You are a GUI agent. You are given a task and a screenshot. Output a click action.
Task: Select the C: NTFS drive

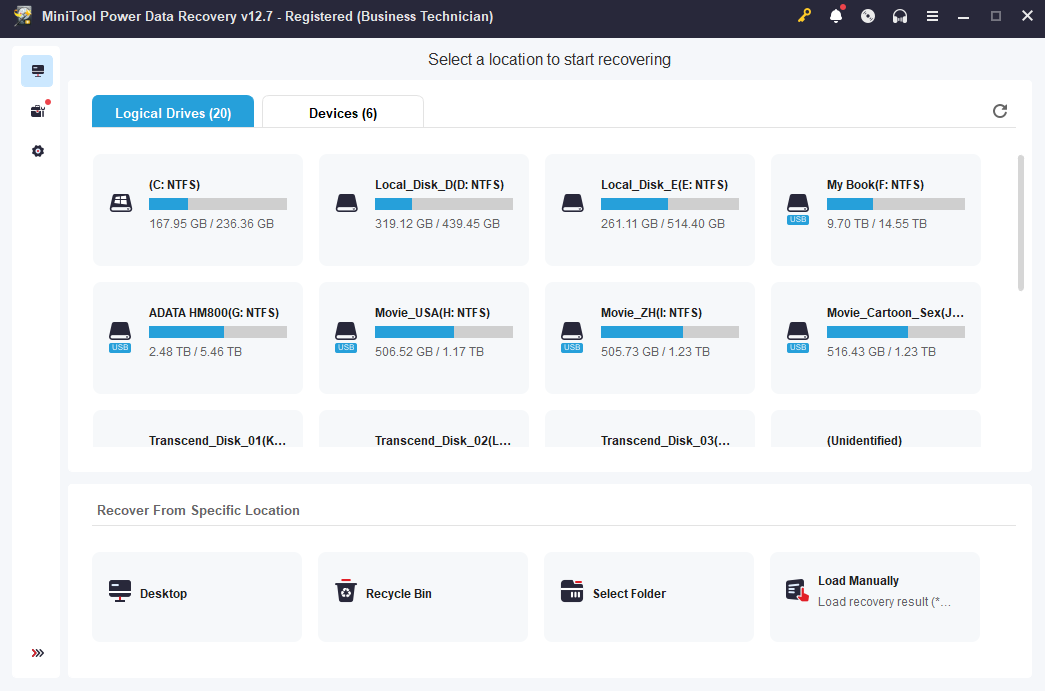[x=198, y=210]
